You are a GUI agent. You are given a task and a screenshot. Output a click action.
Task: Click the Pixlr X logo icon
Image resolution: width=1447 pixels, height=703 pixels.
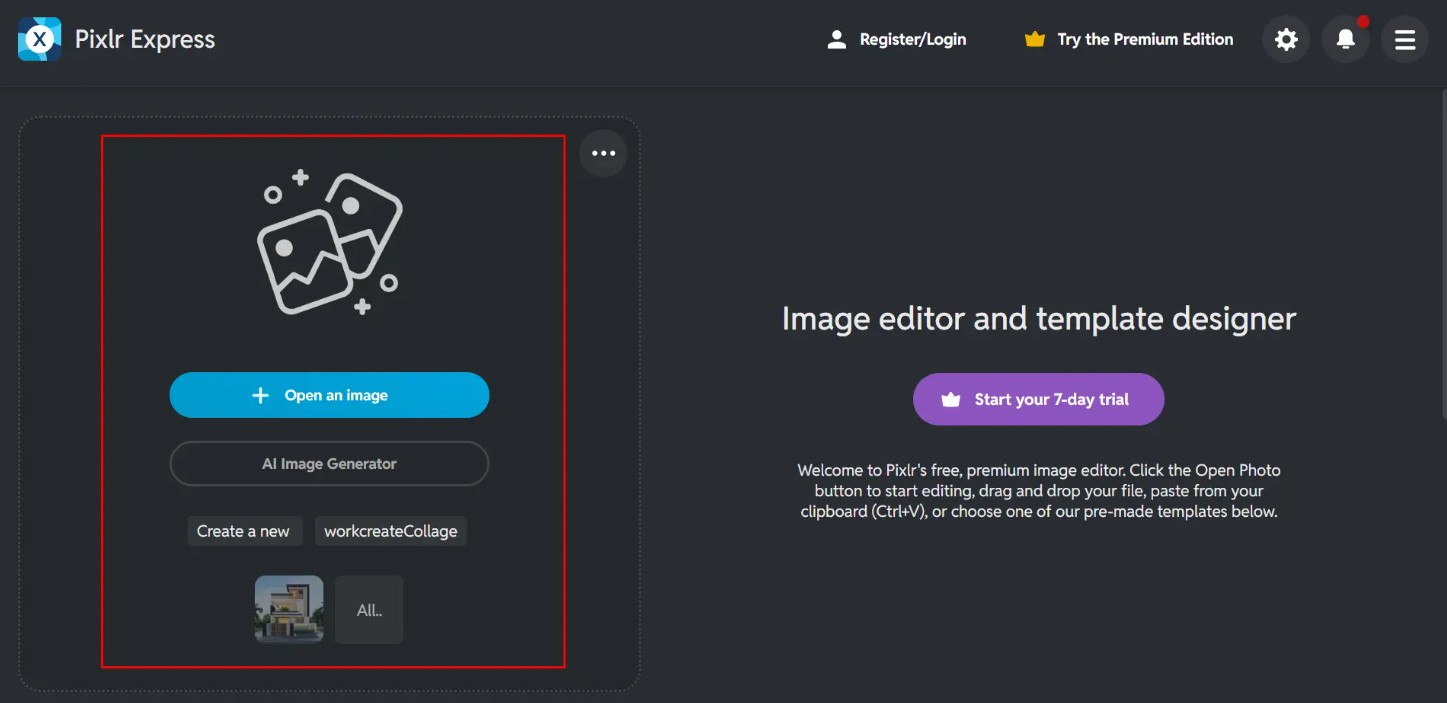pos(39,39)
